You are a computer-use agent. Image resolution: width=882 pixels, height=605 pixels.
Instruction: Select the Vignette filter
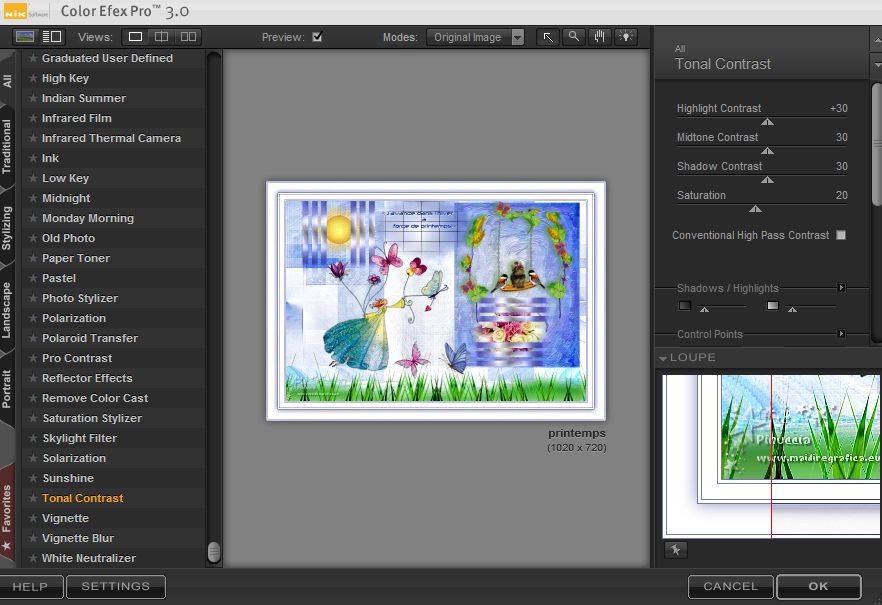tap(114, 518)
